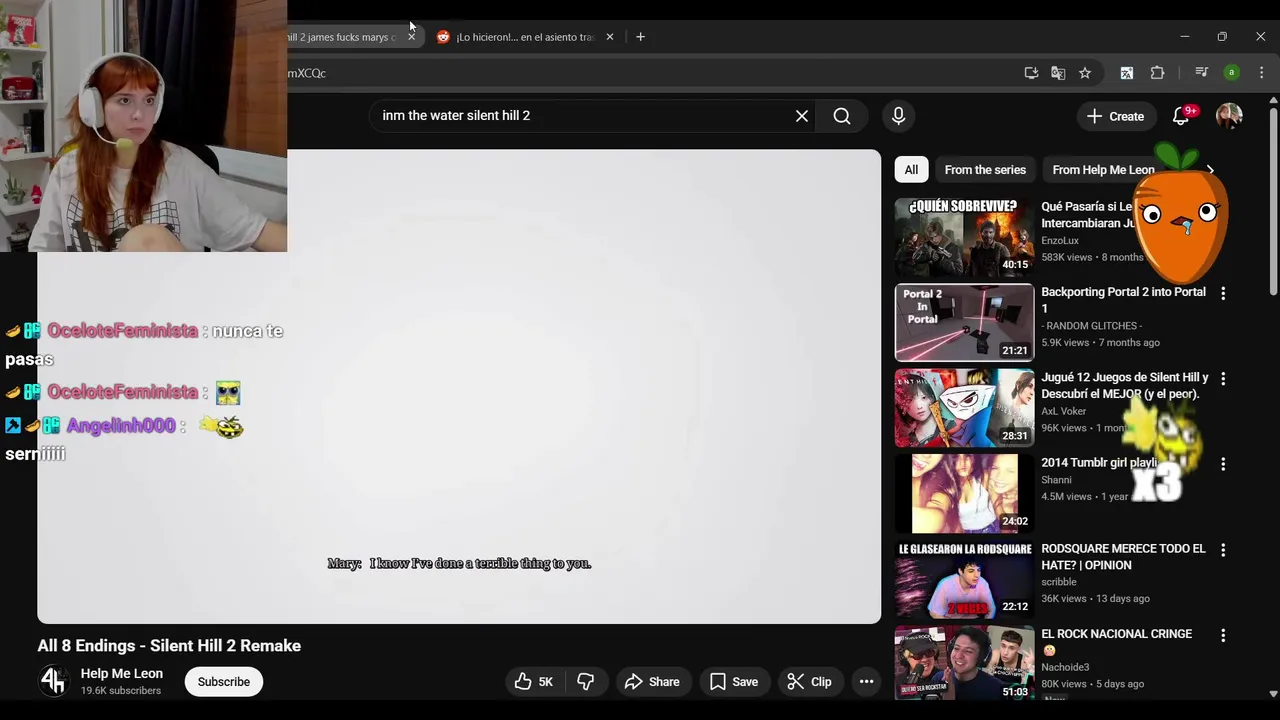The image size is (1280, 720).
Task: Open the Create menu
Action: coord(1115,116)
